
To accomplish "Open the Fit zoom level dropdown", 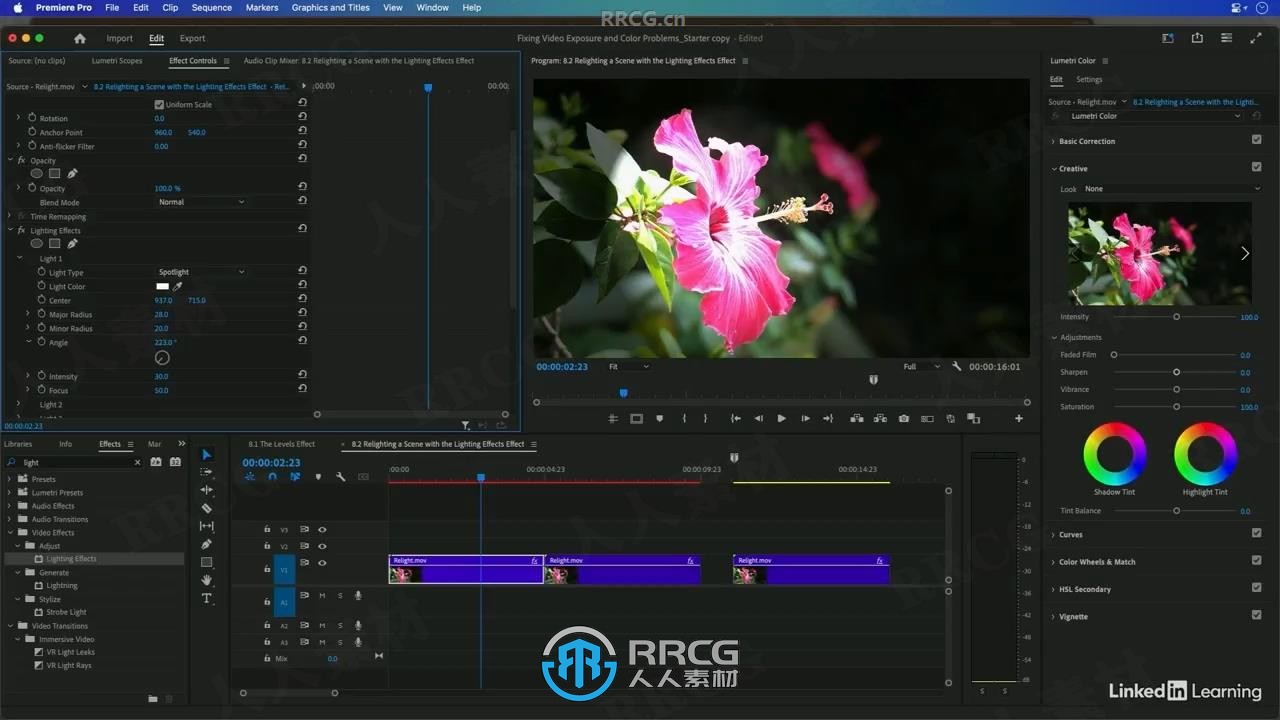I will (628, 367).
